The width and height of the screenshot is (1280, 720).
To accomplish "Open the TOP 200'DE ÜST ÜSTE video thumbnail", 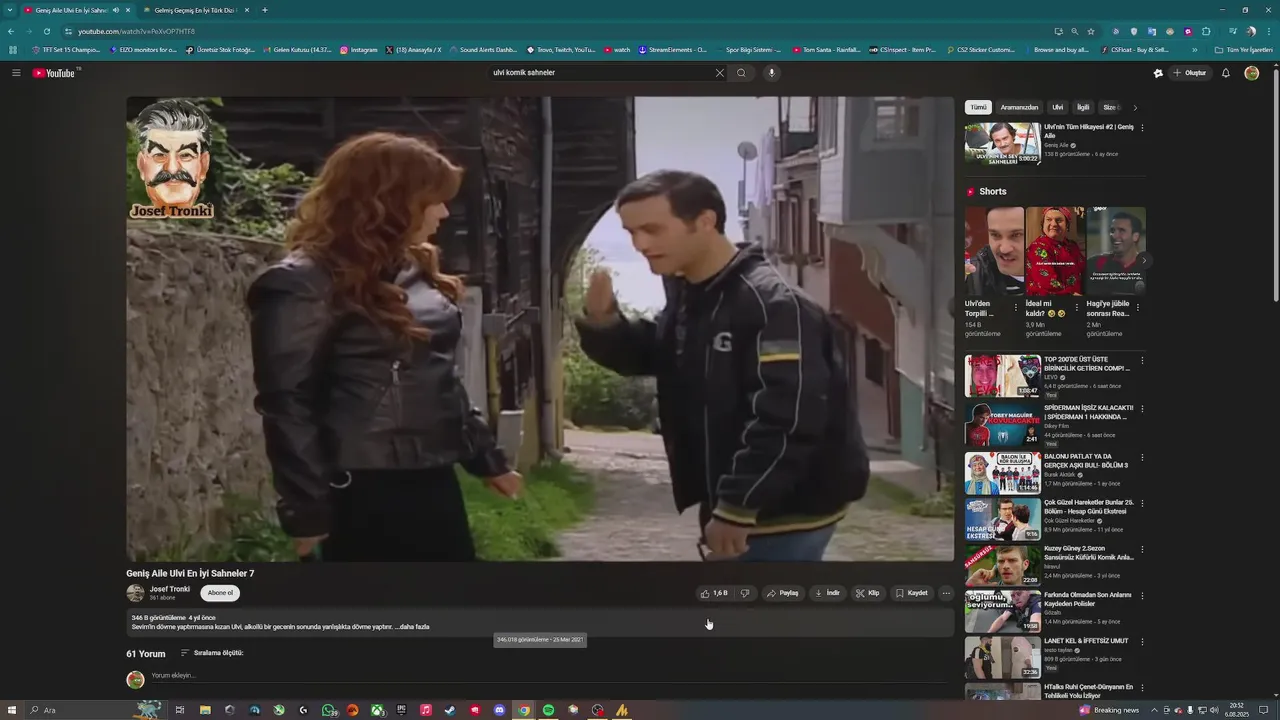I will 1002,376.
